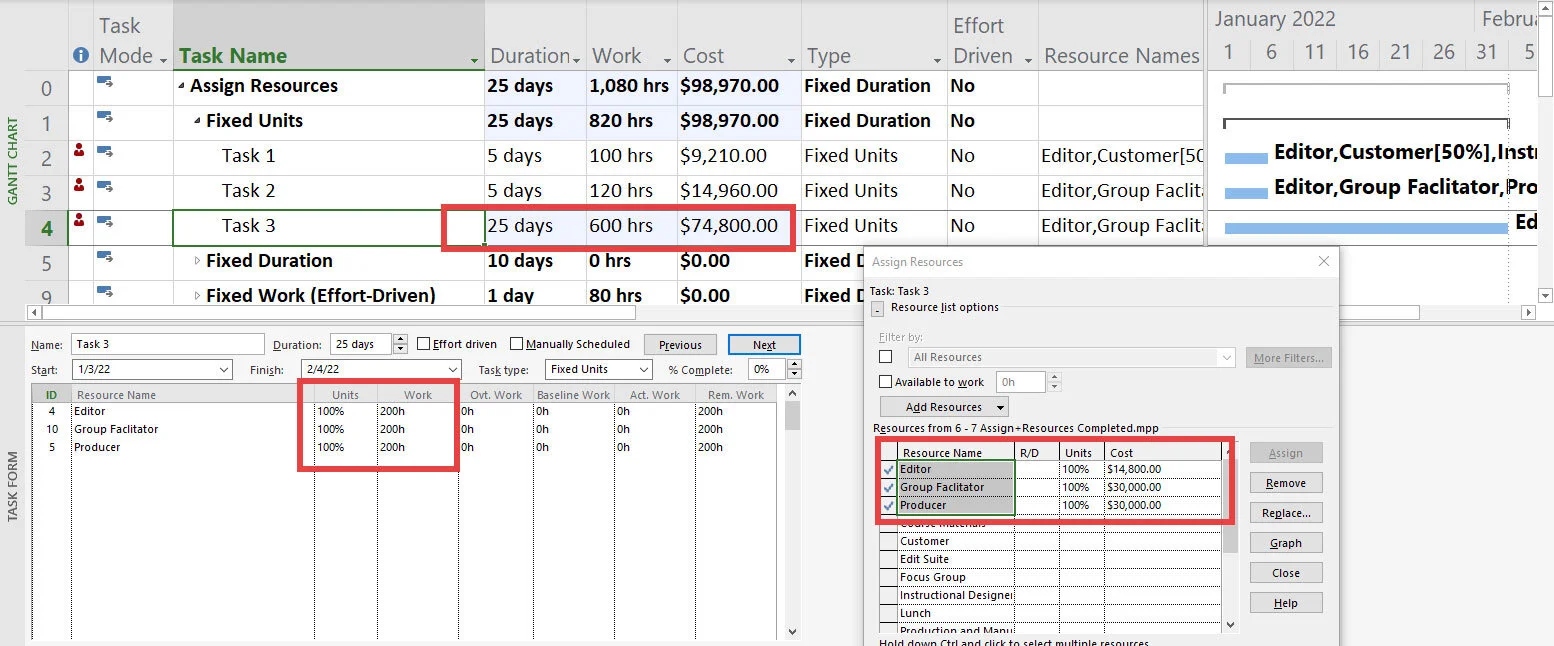The height and width of the screenshot is (646, 1554).
Task: Toggle the Manually Scheduled checkbox
Action: coord(516,344)
